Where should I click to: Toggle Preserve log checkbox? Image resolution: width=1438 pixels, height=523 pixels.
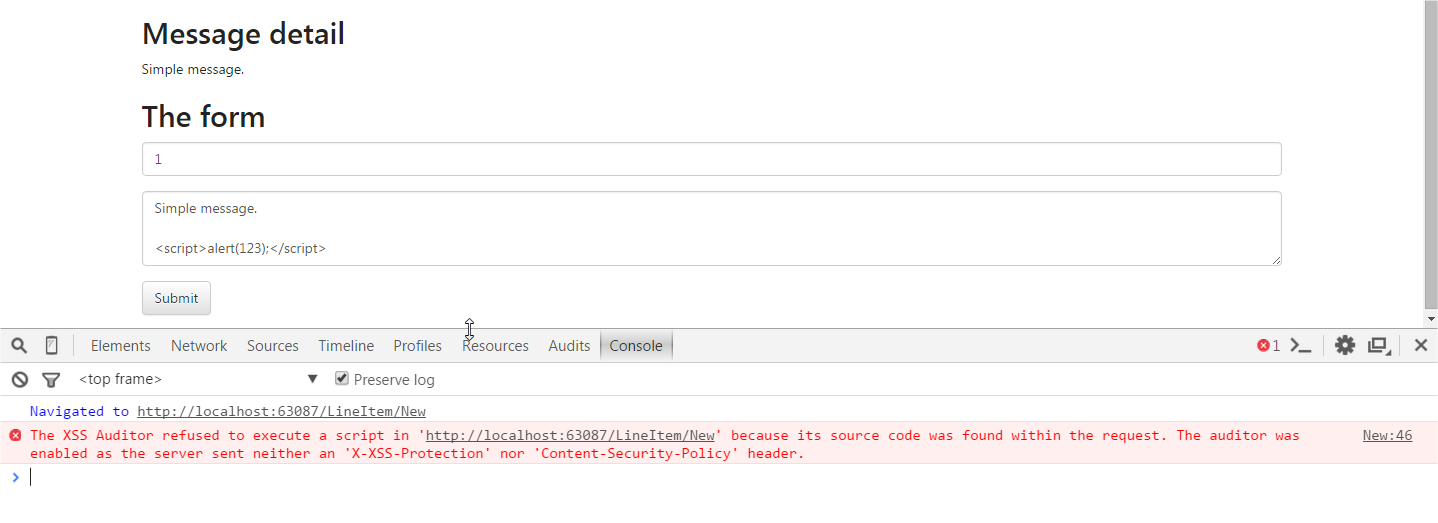click(342, 379)
